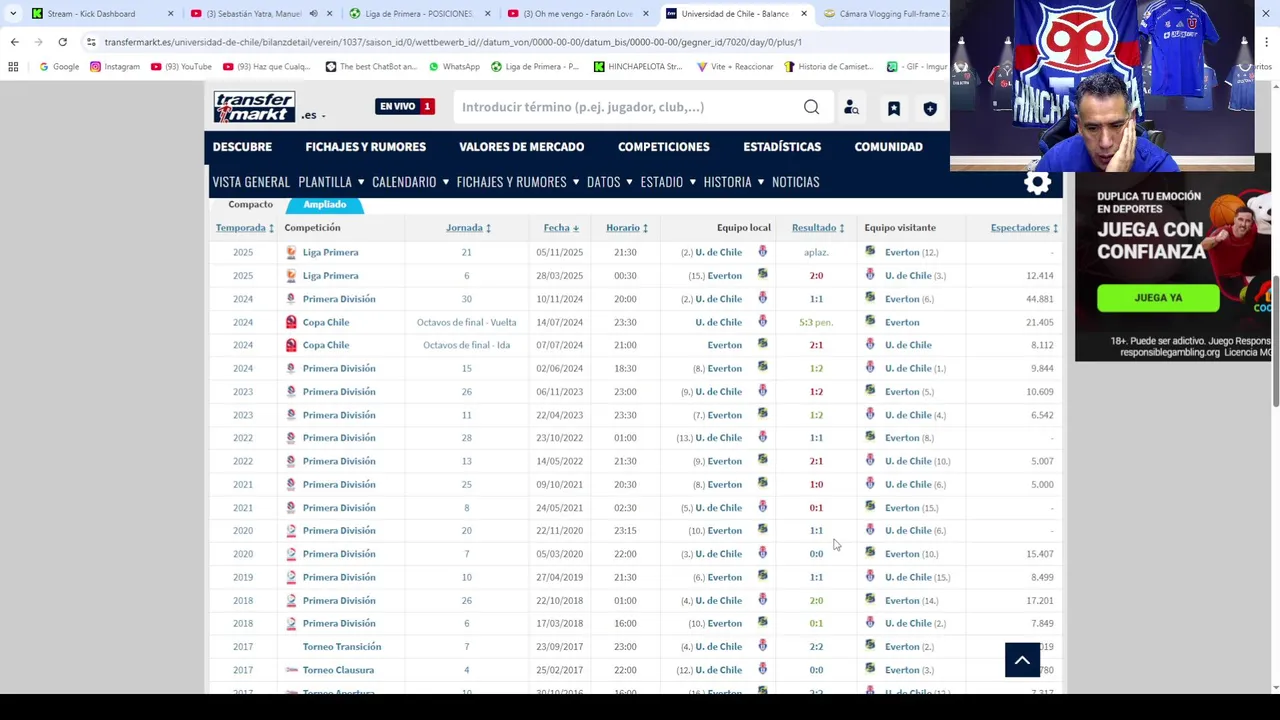The image size is (1280, 720).
Task: Close the Universidad de Chile tab
Action: (804, 14)
